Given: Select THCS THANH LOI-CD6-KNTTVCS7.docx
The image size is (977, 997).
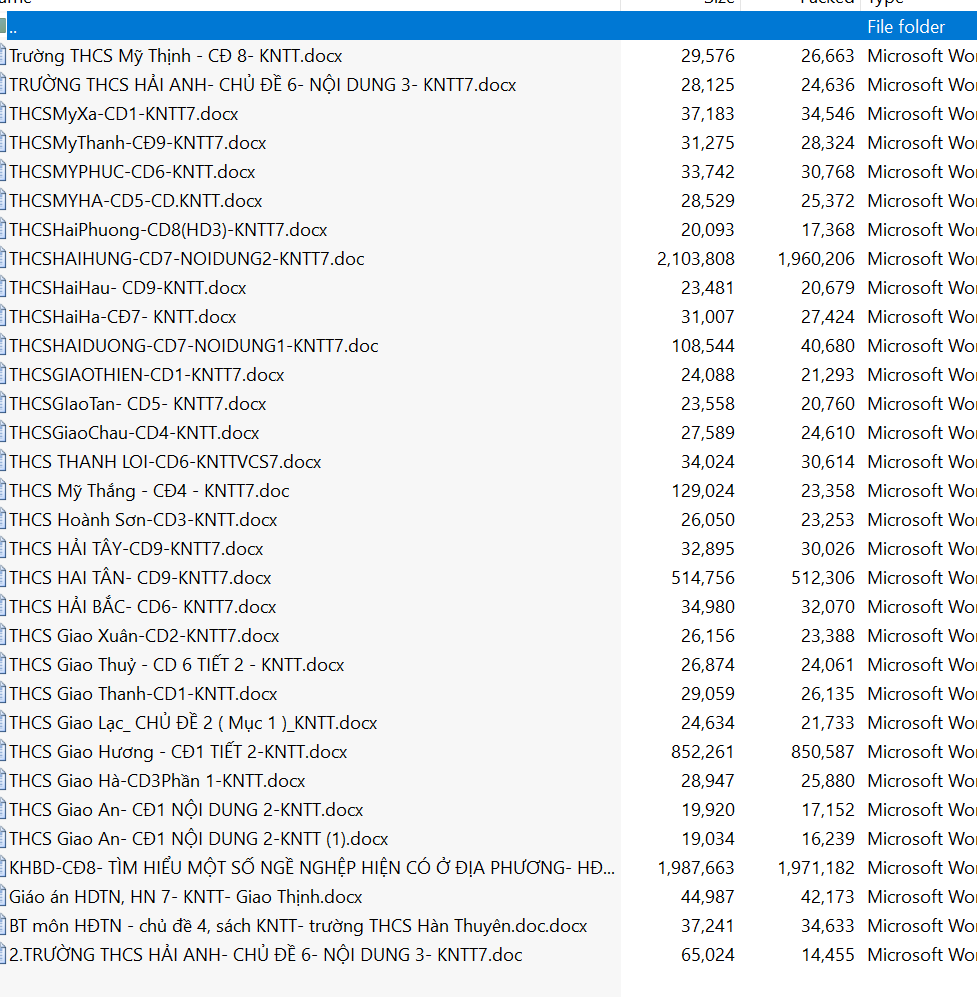Looking at the screenshot, I should 165,462.
